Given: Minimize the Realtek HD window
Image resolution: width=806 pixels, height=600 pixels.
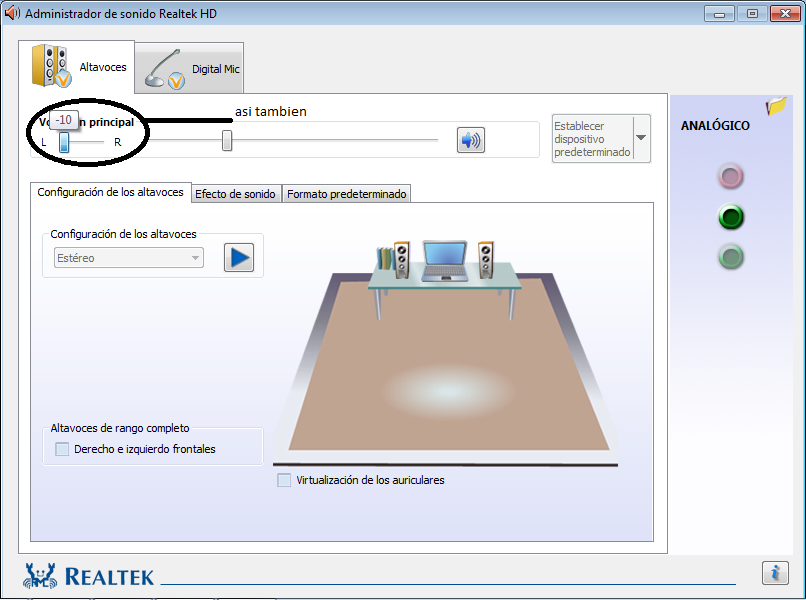Looking at the screenshot, I should click(719, 14).
